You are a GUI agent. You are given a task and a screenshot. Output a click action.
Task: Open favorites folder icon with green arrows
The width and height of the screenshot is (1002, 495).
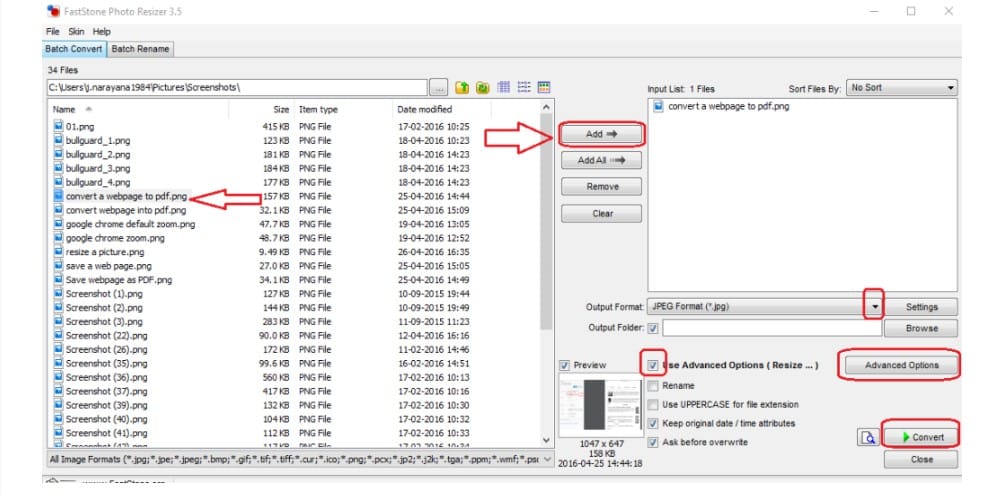click(x=482, y=88)
